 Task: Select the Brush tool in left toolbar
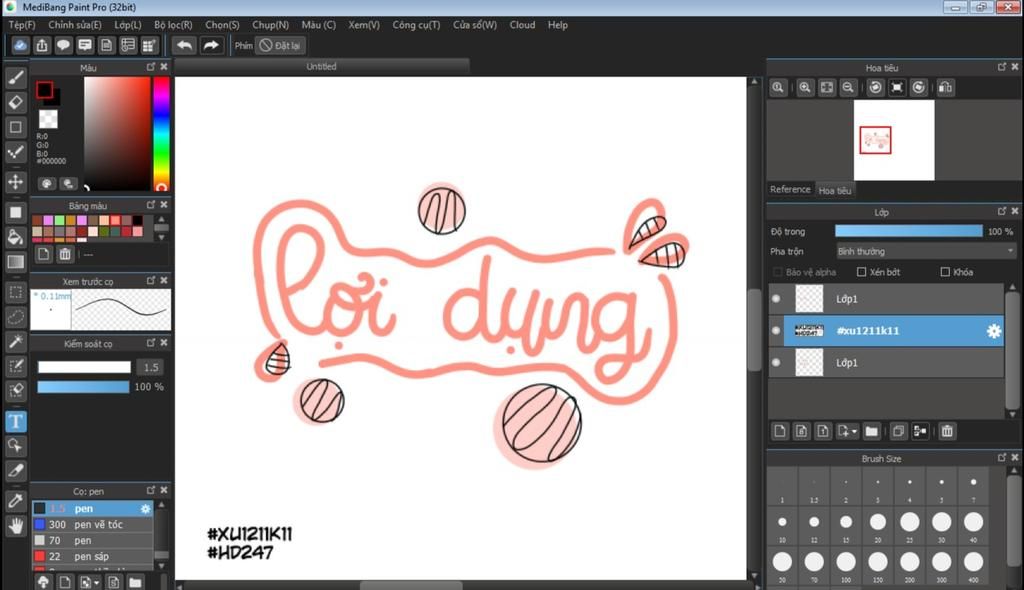[16, 78]
